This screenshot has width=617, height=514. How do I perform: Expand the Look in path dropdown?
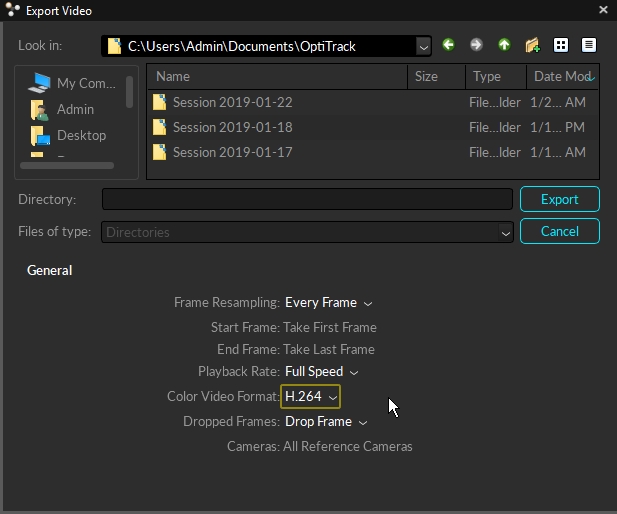coord(423,46)
